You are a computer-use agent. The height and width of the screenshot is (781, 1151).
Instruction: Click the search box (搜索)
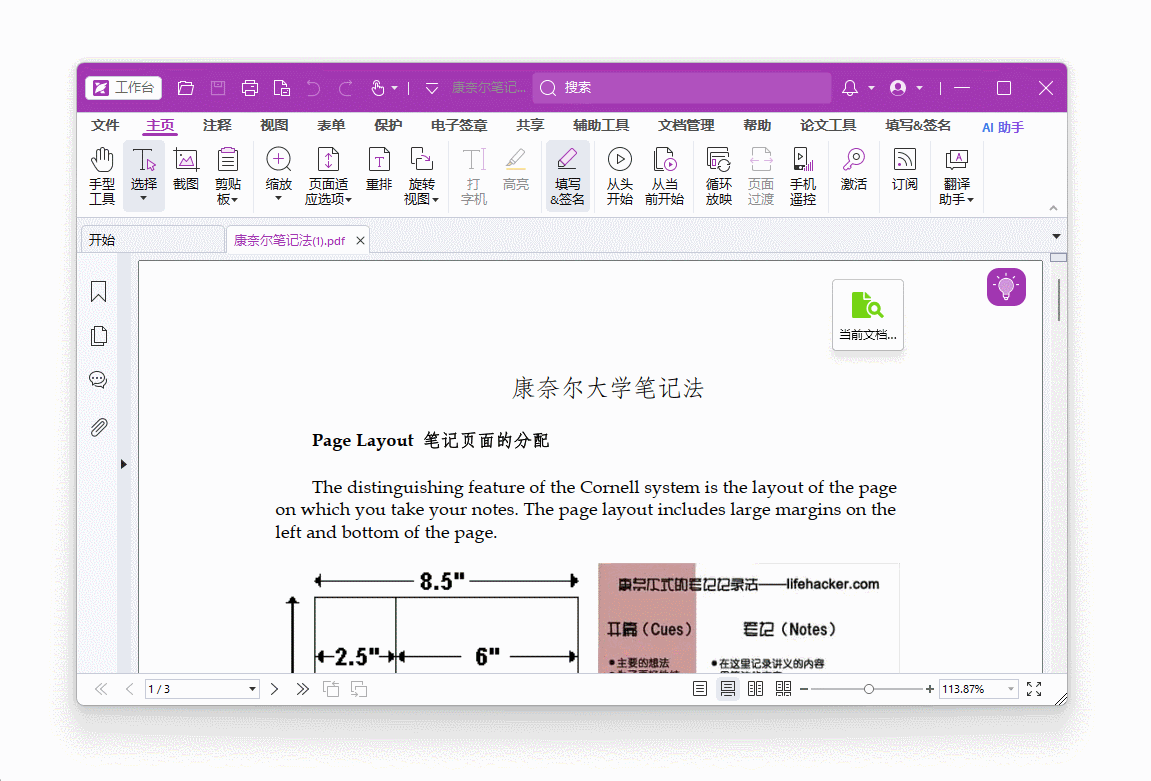[682, 88]
